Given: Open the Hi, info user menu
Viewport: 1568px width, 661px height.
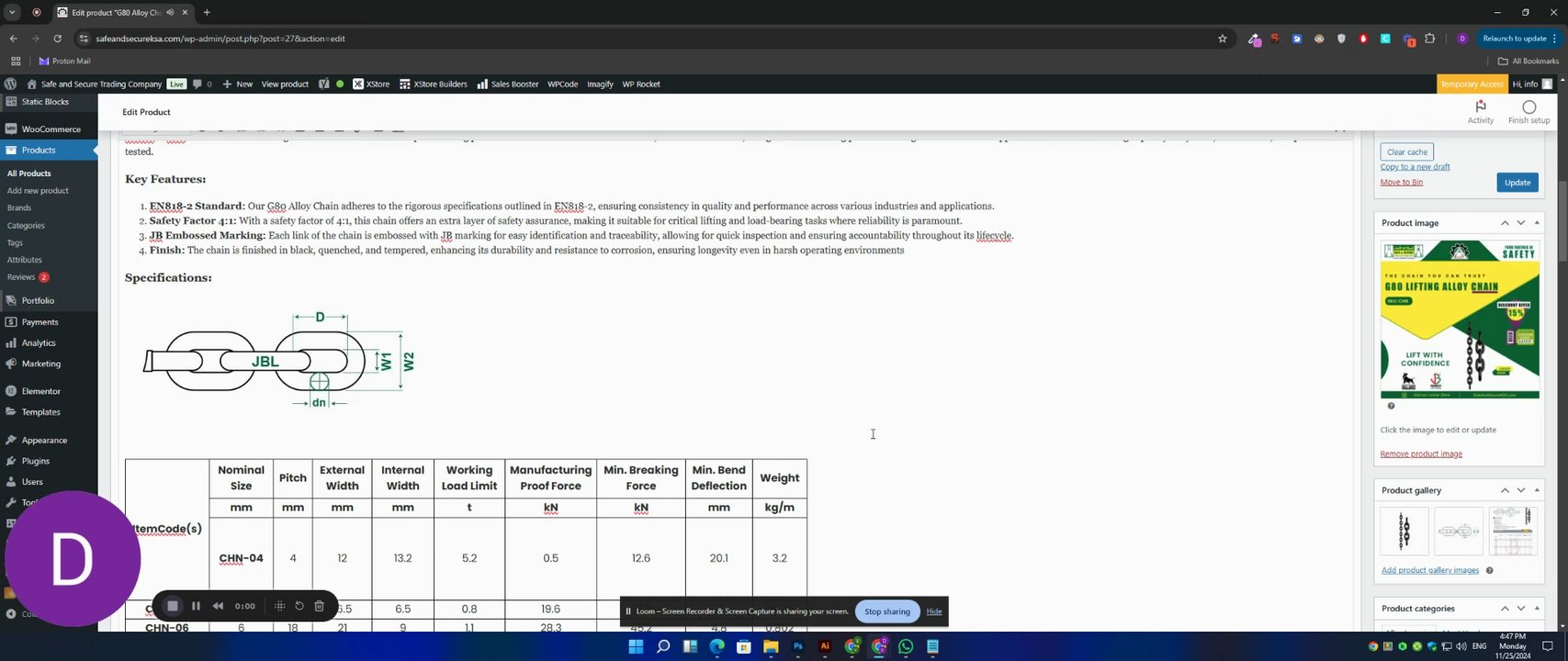Looking at the screenshot, I should pyautogui.click(x=1532, y=84).
